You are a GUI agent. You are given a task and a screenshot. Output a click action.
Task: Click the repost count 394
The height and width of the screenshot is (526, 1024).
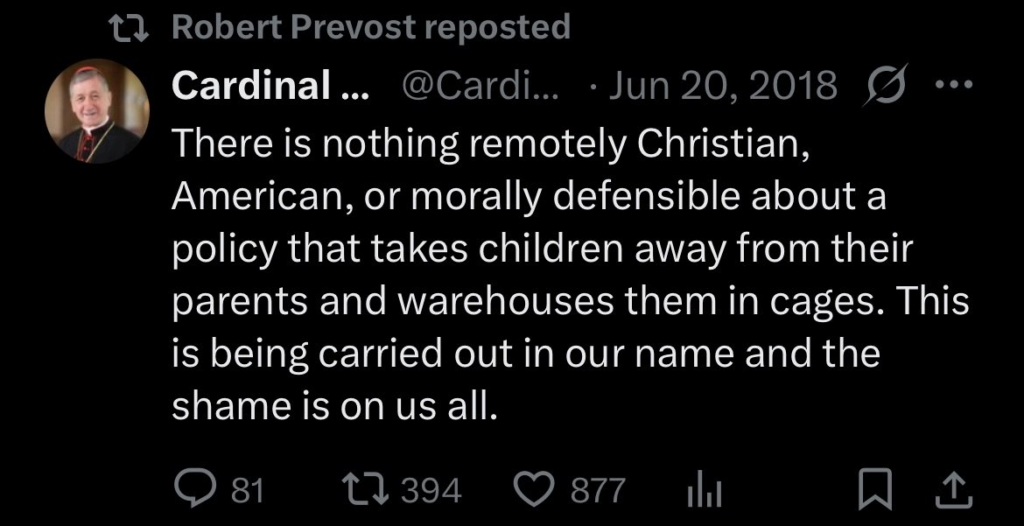click(x=431, y=490)
